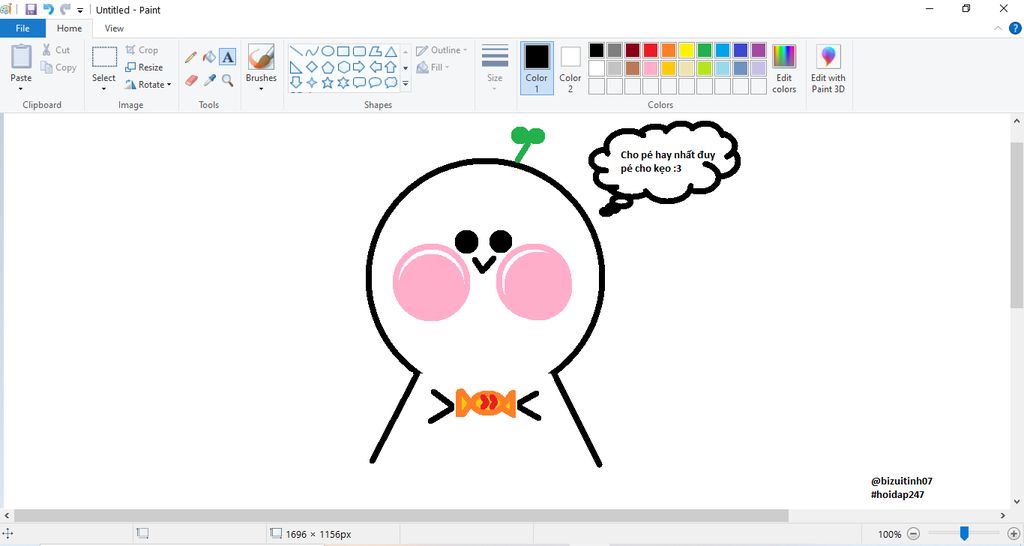Choose the Right arrow shape
The width and height of the screenshot is (1024, 546).
(x=359, y=67)
